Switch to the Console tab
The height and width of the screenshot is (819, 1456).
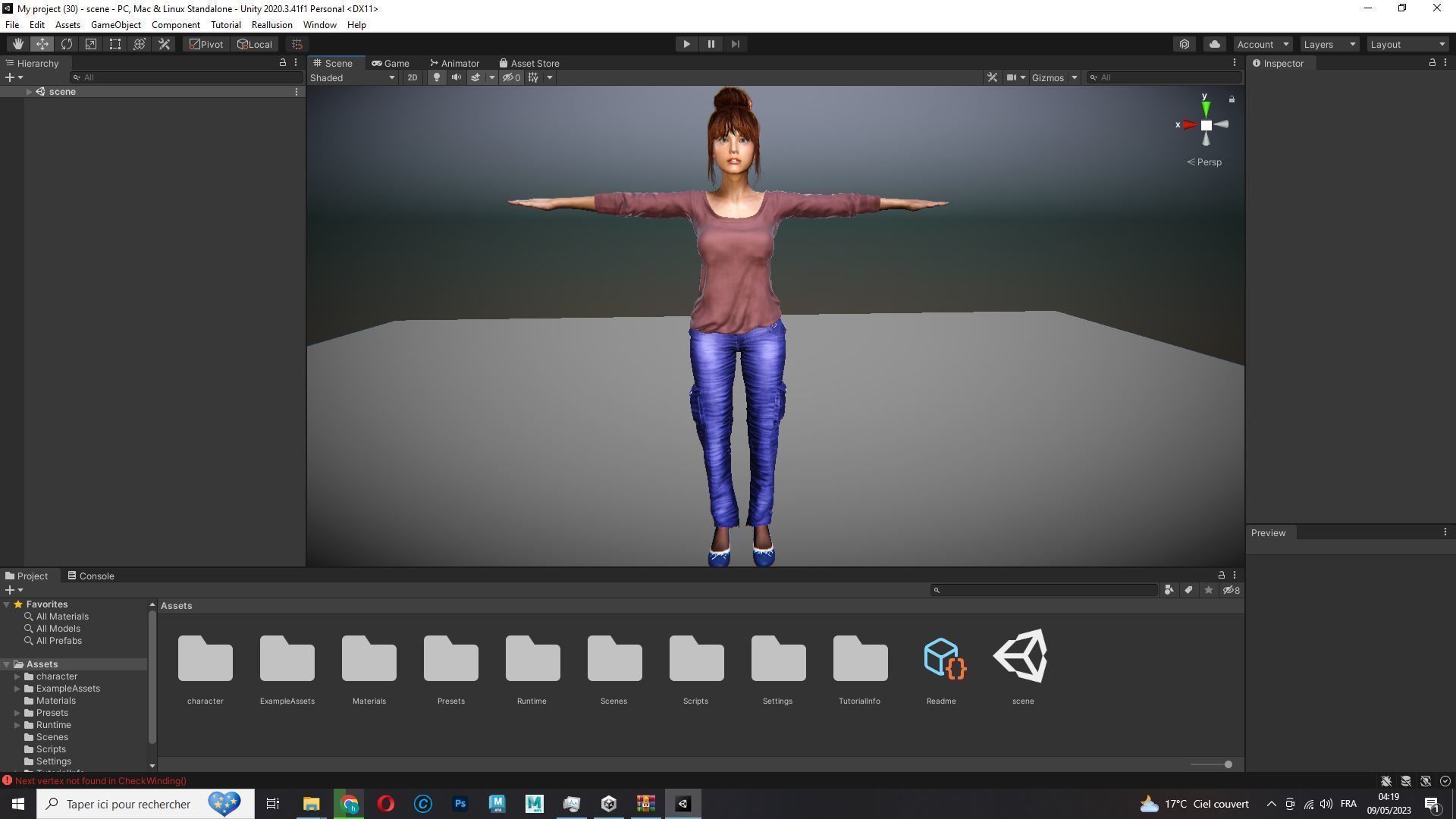[91, 576]
